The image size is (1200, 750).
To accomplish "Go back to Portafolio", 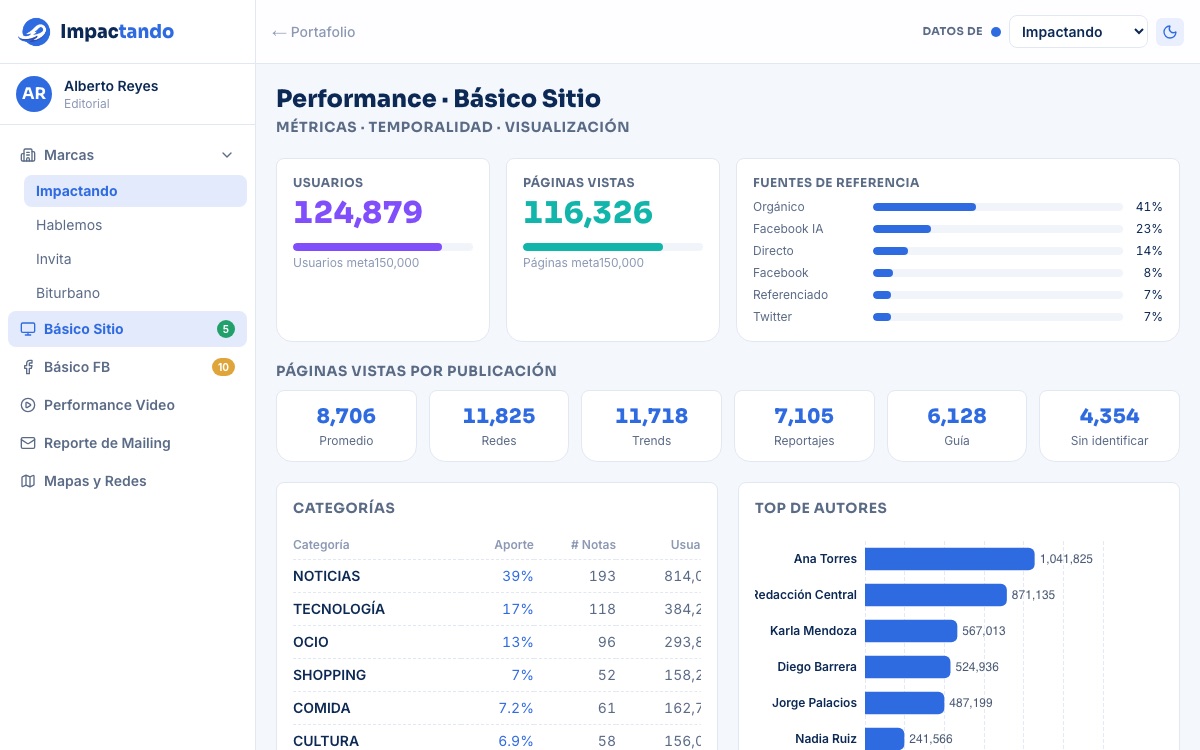I will click(314, 32).
